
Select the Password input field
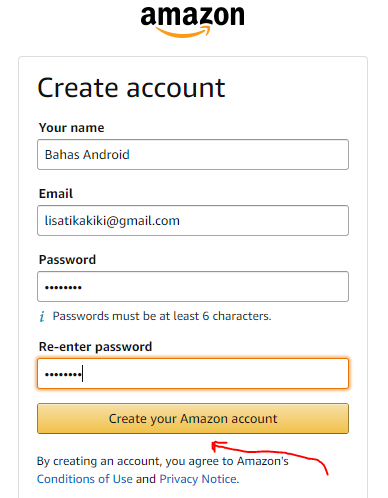coord(193,286)
